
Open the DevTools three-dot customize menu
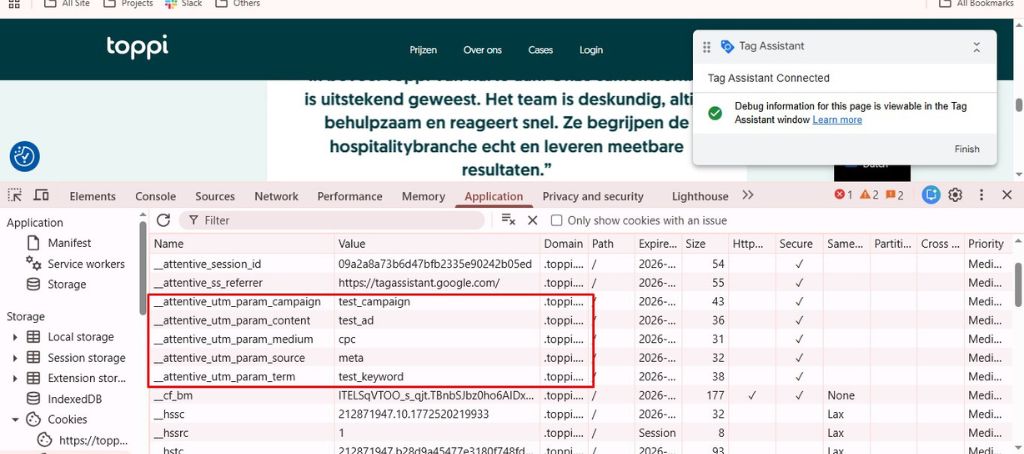pos(980,195)
